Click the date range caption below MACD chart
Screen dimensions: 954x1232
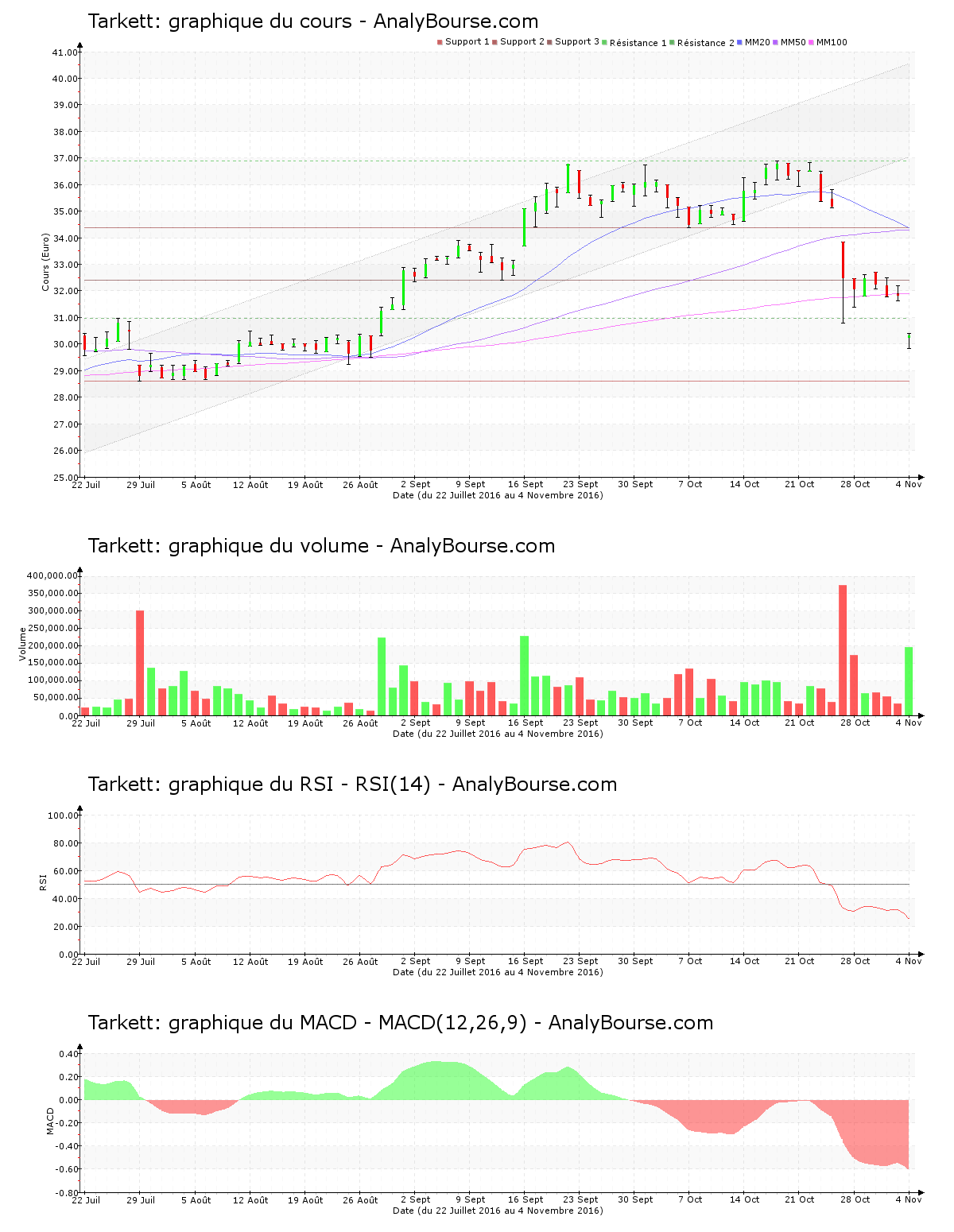pos(498,1211)
